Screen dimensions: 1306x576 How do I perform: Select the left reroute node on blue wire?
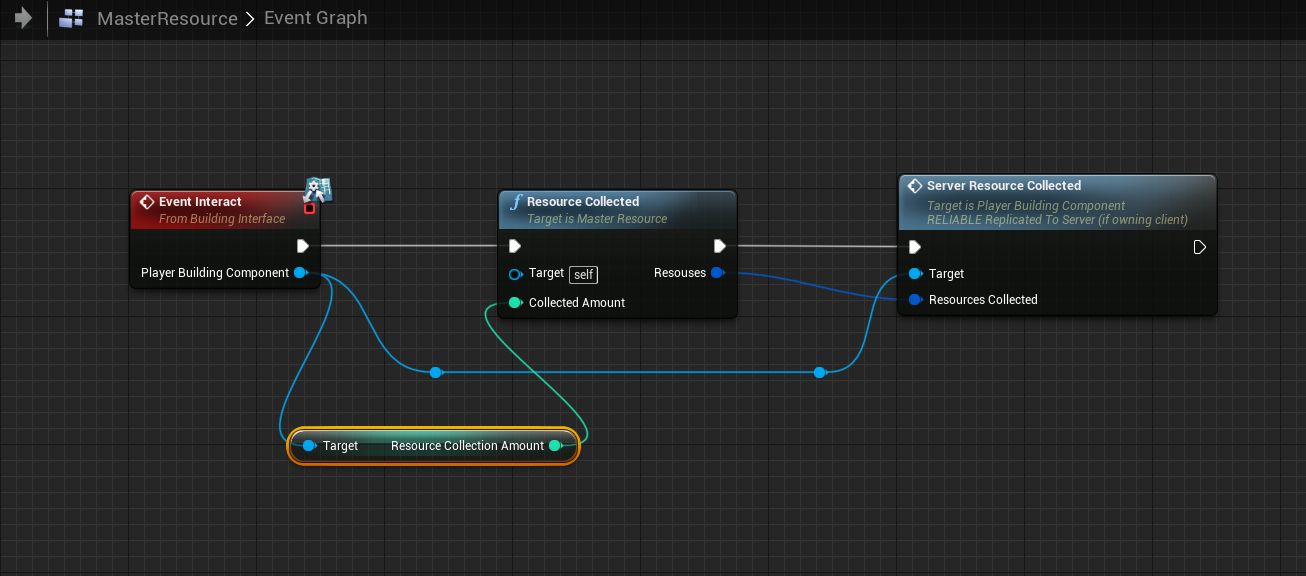[x=435, y=372]
